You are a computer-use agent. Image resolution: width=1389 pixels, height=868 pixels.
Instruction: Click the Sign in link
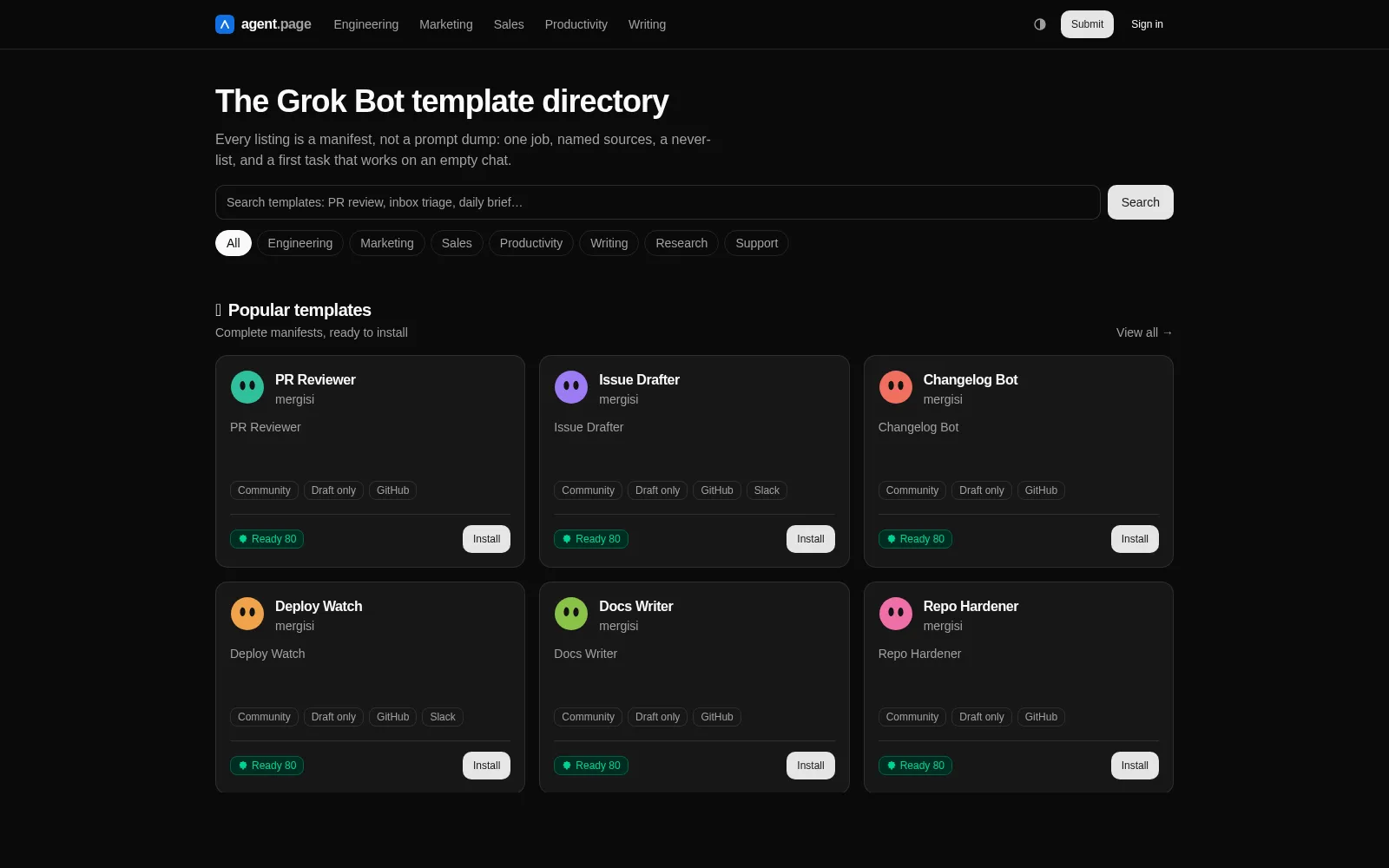[1147, 24]
